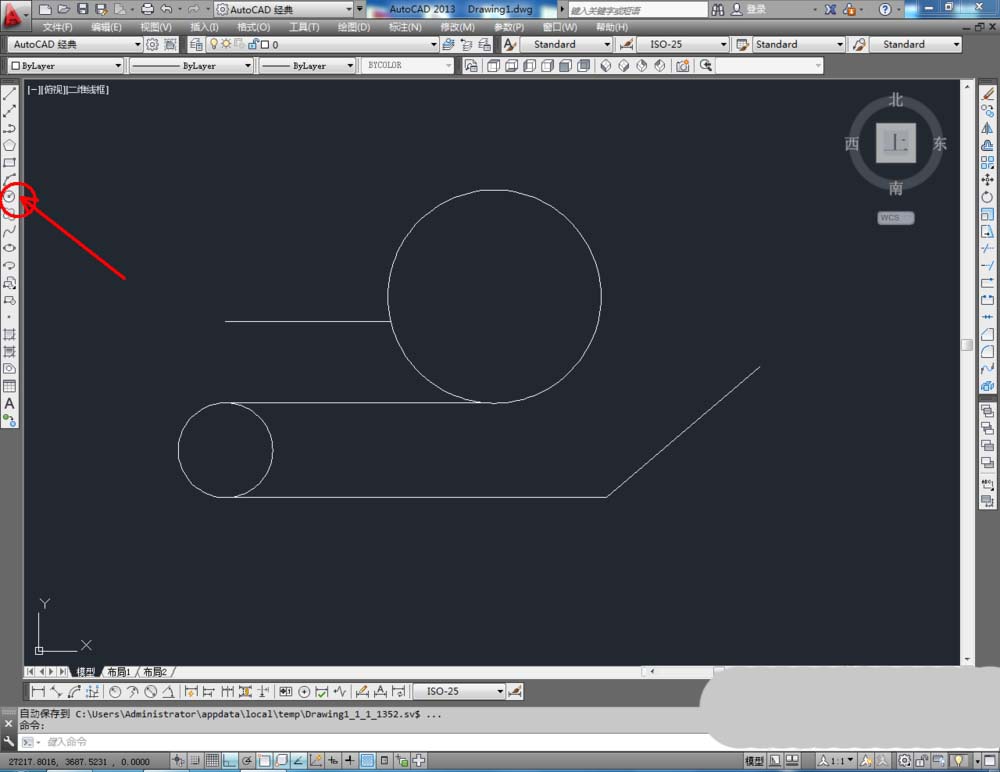Click the vertical scrollbar thumb

pyautogui.click(x=967, y=345)
